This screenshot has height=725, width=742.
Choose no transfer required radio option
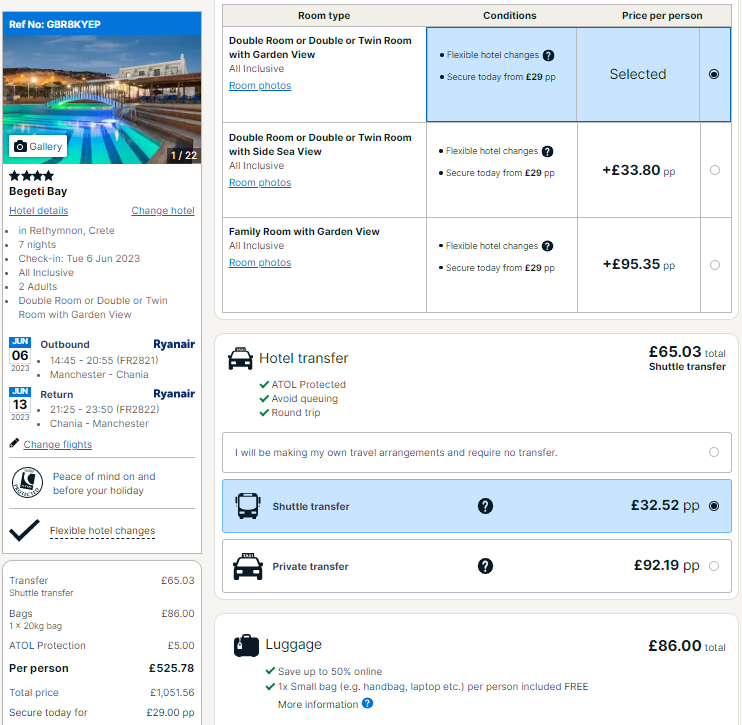tap(714, 452)
